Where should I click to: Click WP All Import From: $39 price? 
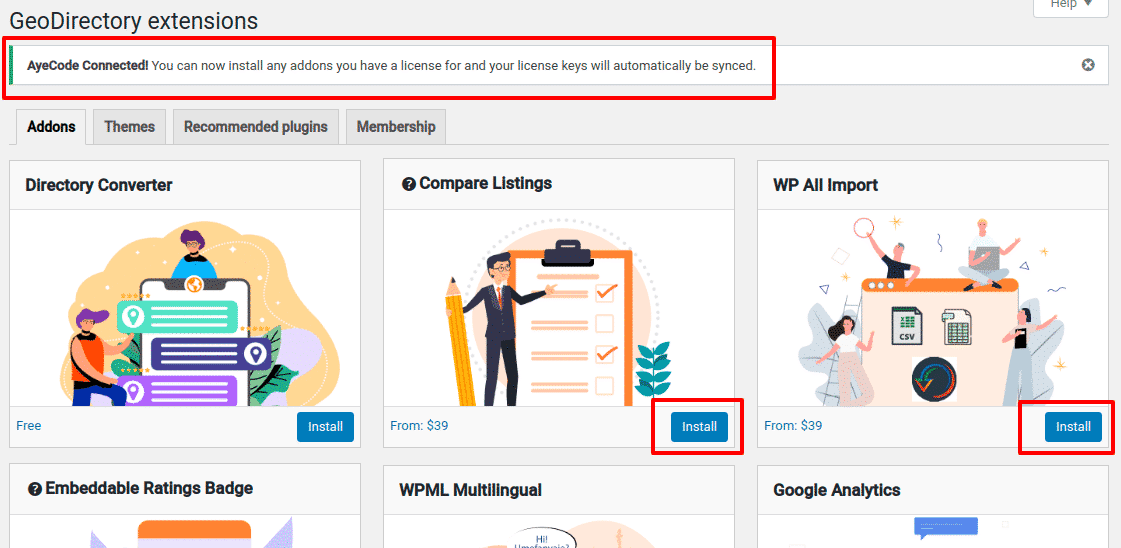(793, 426)
